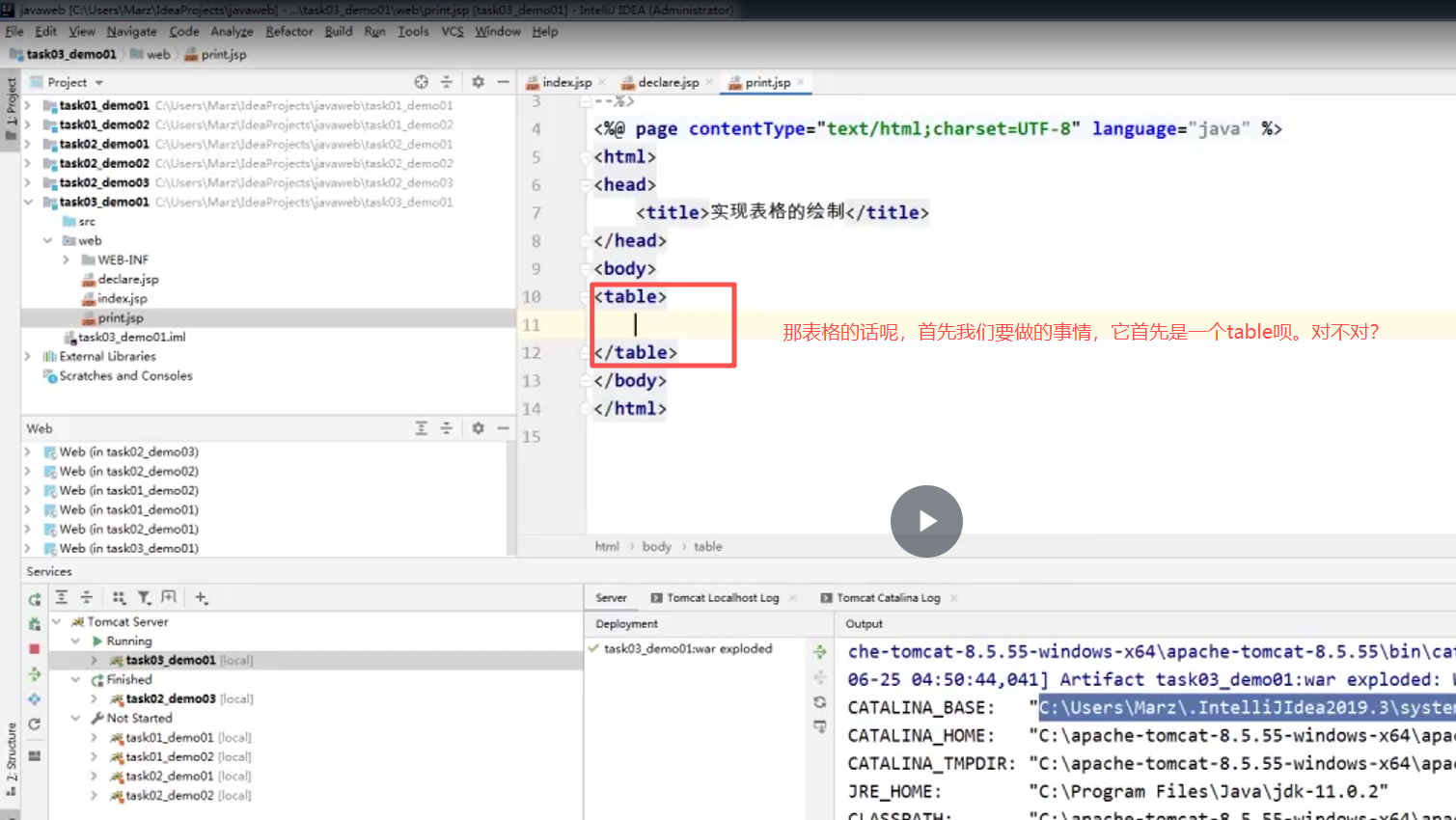The width and height of the screenshot is (1456, 820).
Task: Switch to the declare.jsp editor tab
Action: (668, 82)
